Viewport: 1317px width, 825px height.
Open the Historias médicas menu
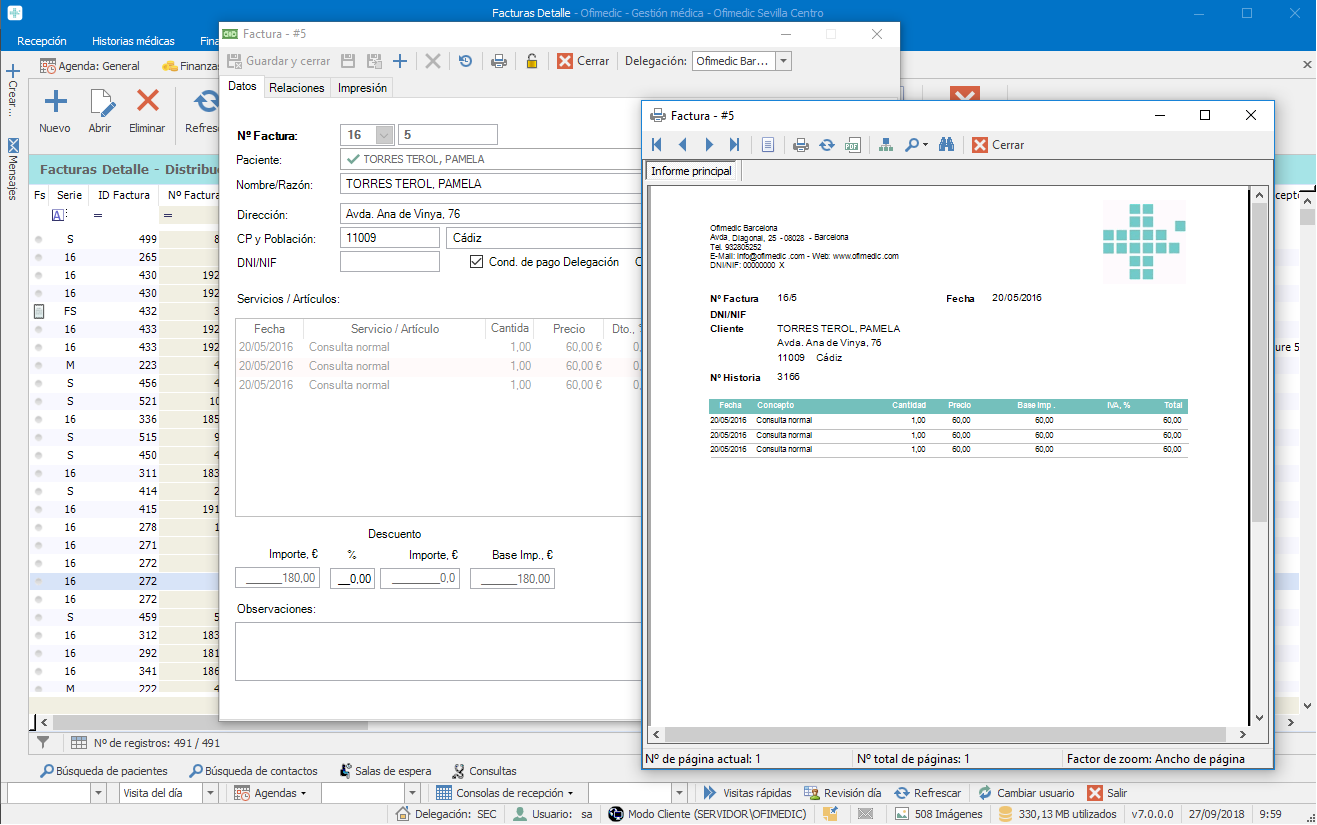click(x=133, y=41)
